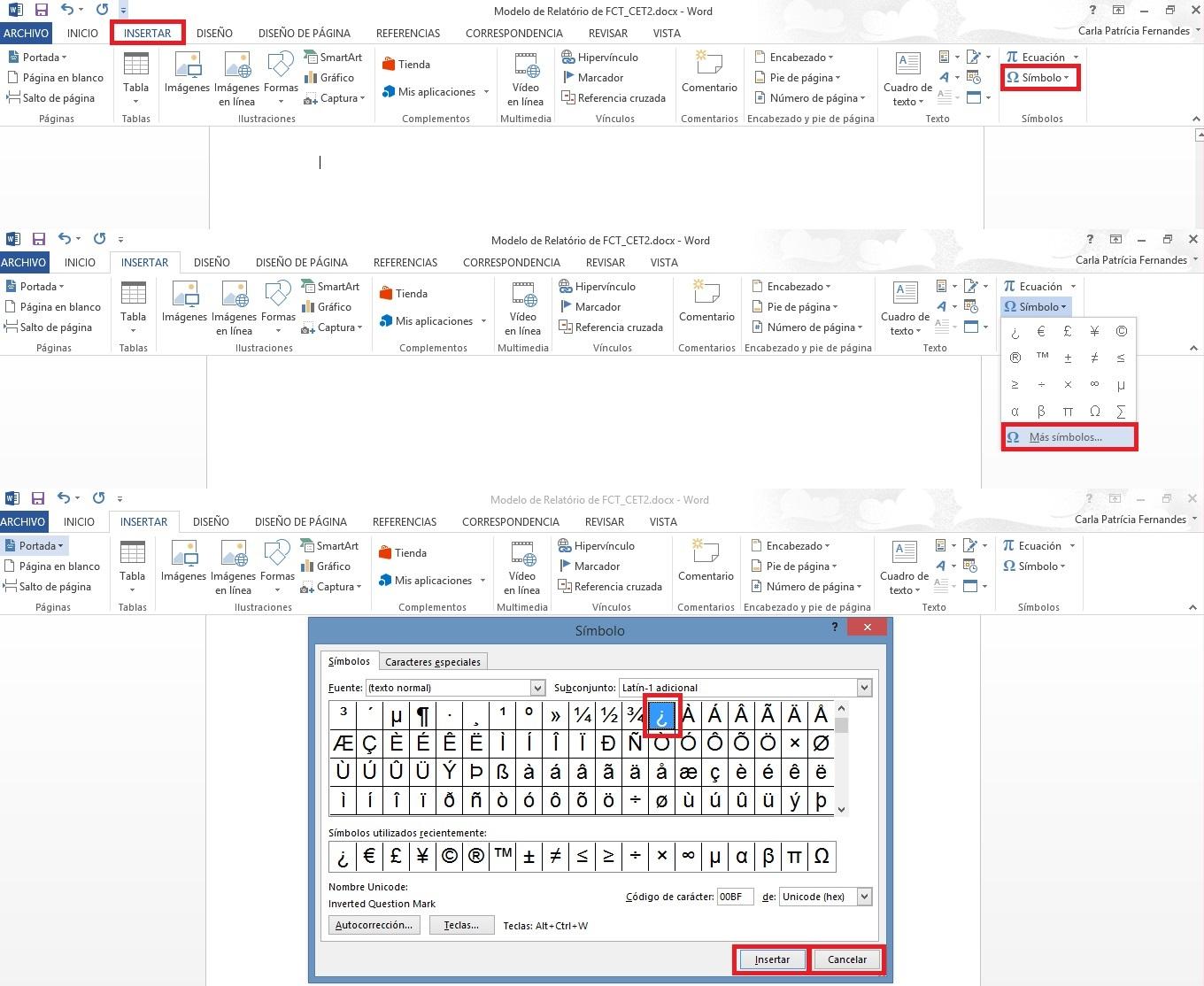The width and height of the screenshot is (1204, 986).
Task: Choose the ß symbol in the character grid
Action: (x=502, y=772)
